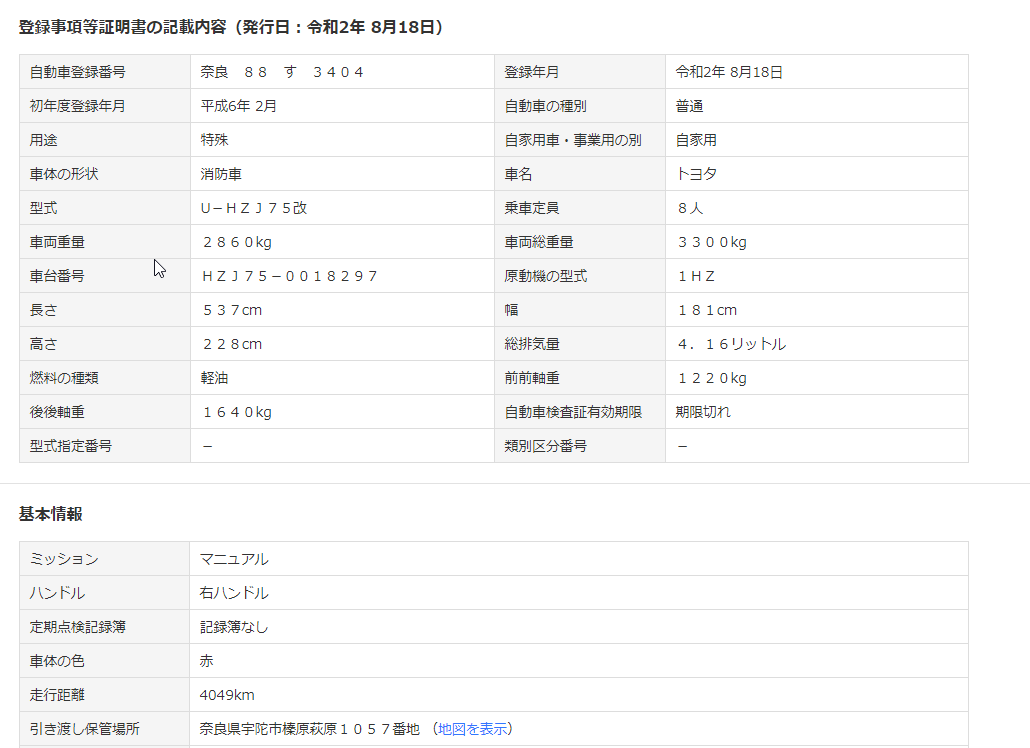
Task: Select the address 奈良県宇陀市榛原萩原1057番地
Action: [310, 729]
